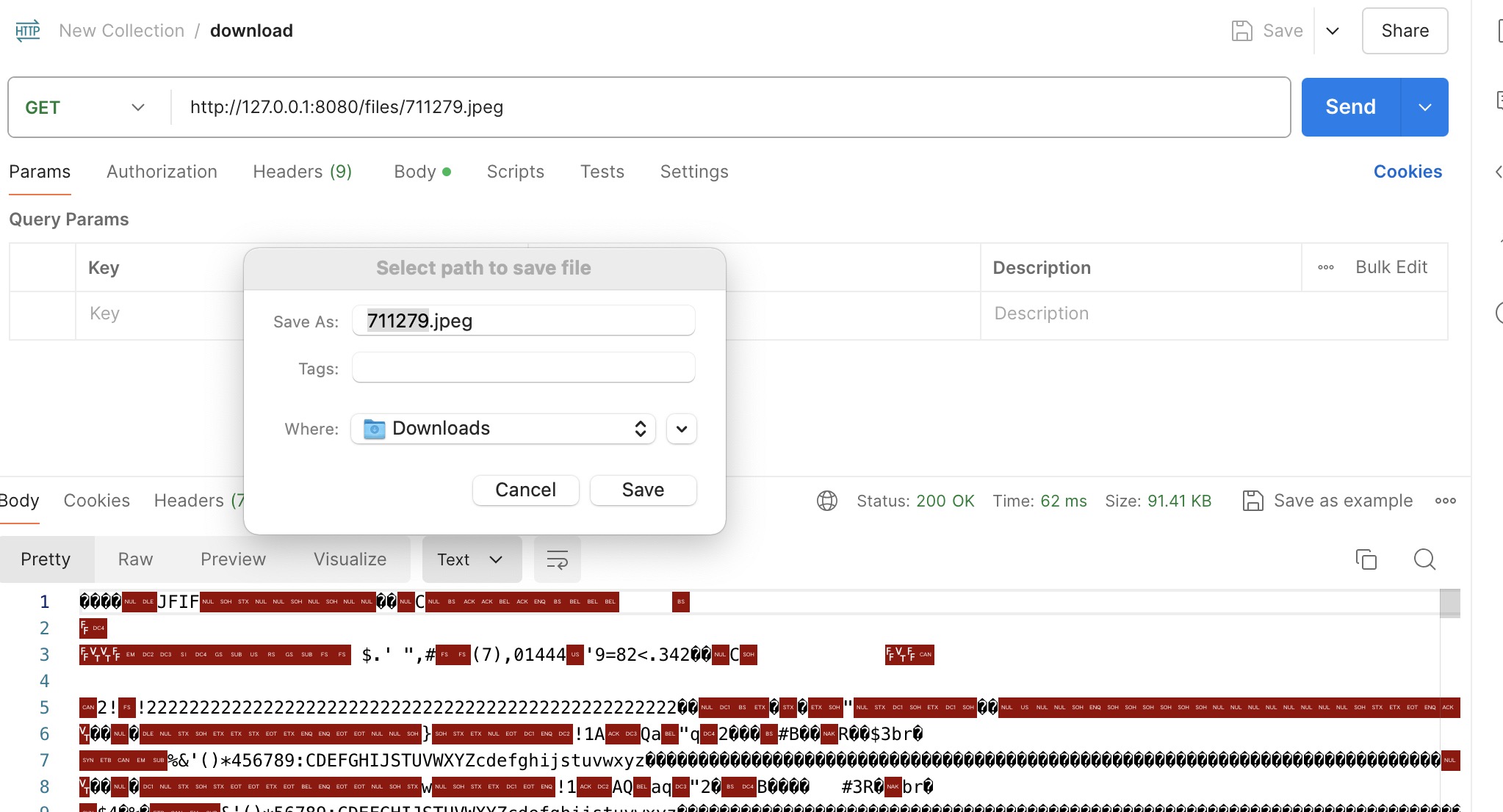Click the Save button in dialog
The height and width of the screenshot is (812, 1503).
pos(642,490)
